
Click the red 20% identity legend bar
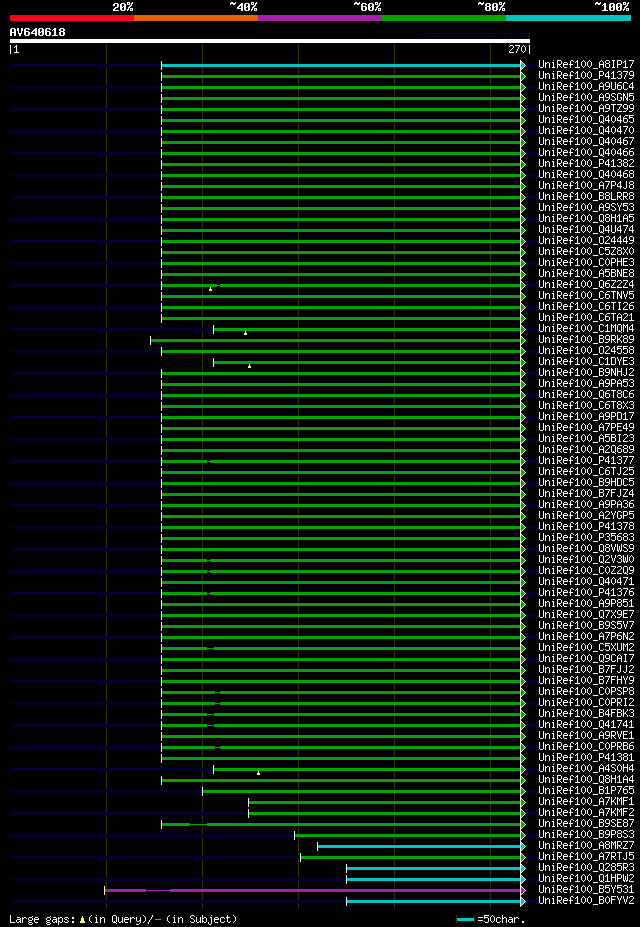click(x=72, y=18)
